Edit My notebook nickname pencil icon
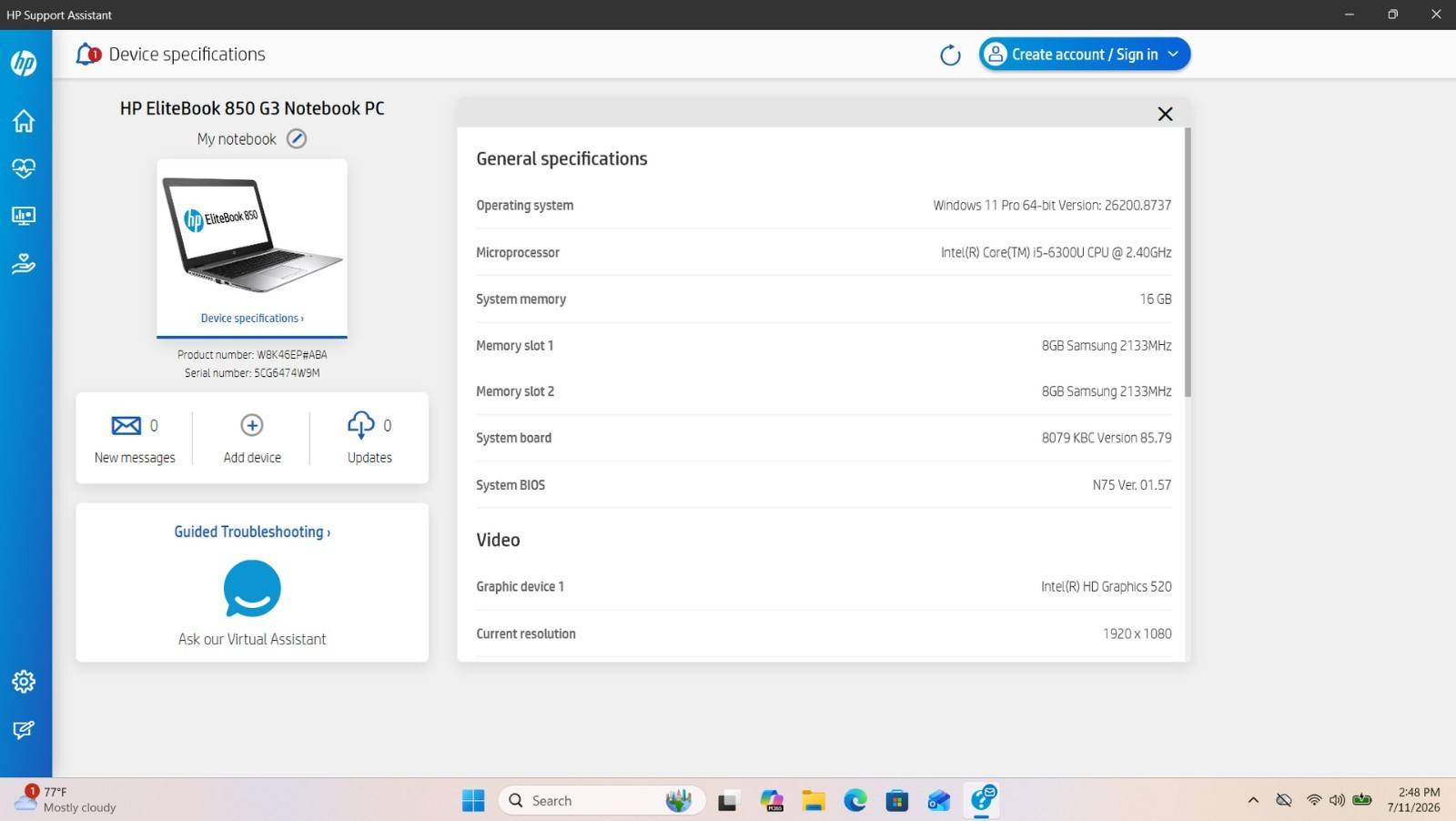1456x821 pixels. click(297, 139)
